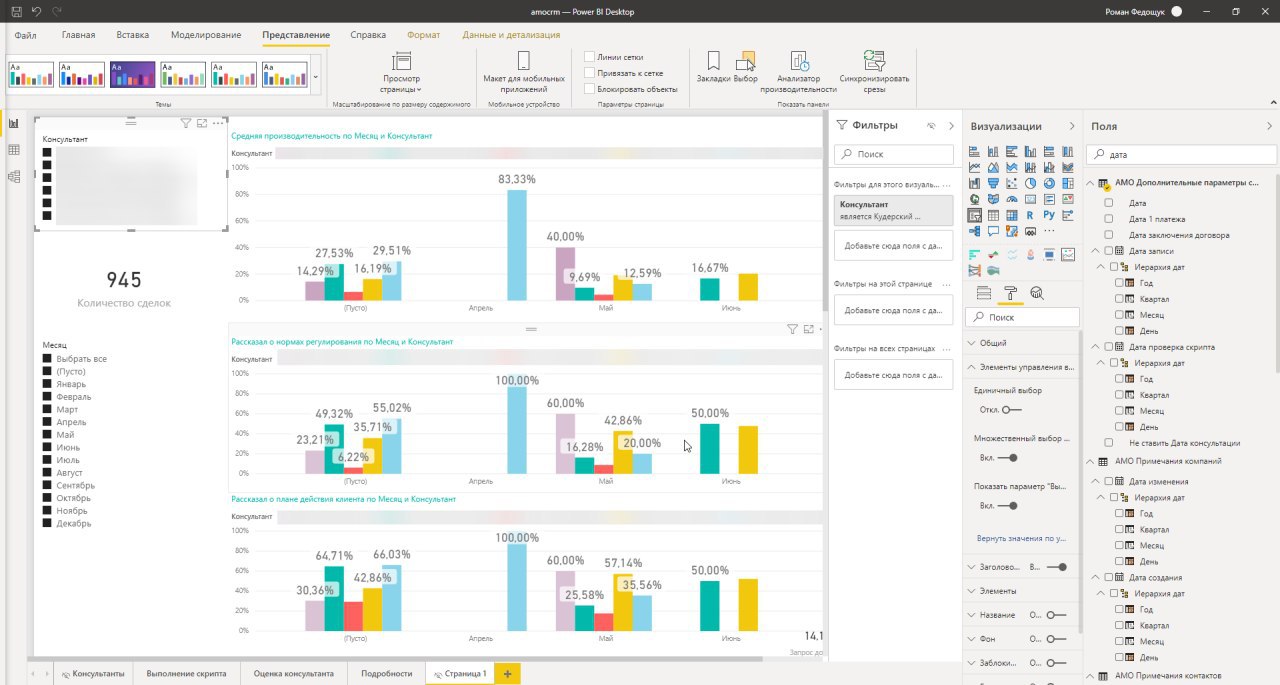
Task: Add a new page with the plus button
Action: coord(507,674)
